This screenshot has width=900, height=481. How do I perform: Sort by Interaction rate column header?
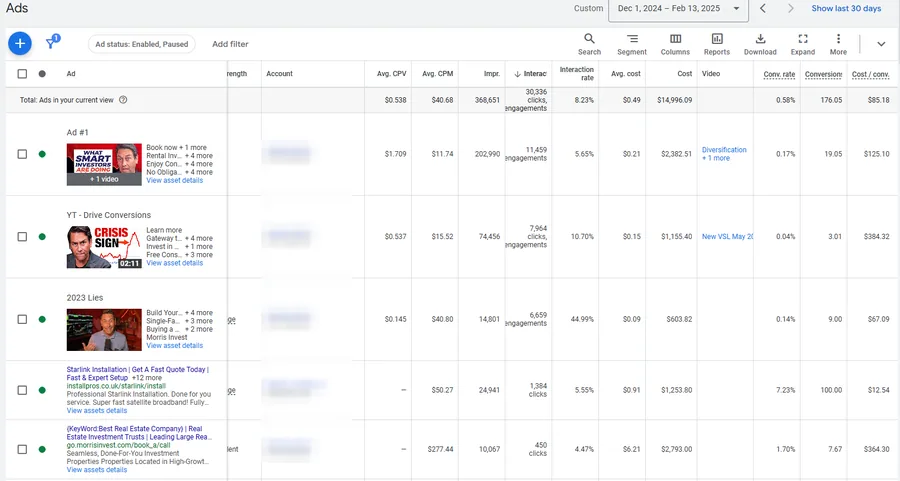pyautogui.click(x=576, y=73)
